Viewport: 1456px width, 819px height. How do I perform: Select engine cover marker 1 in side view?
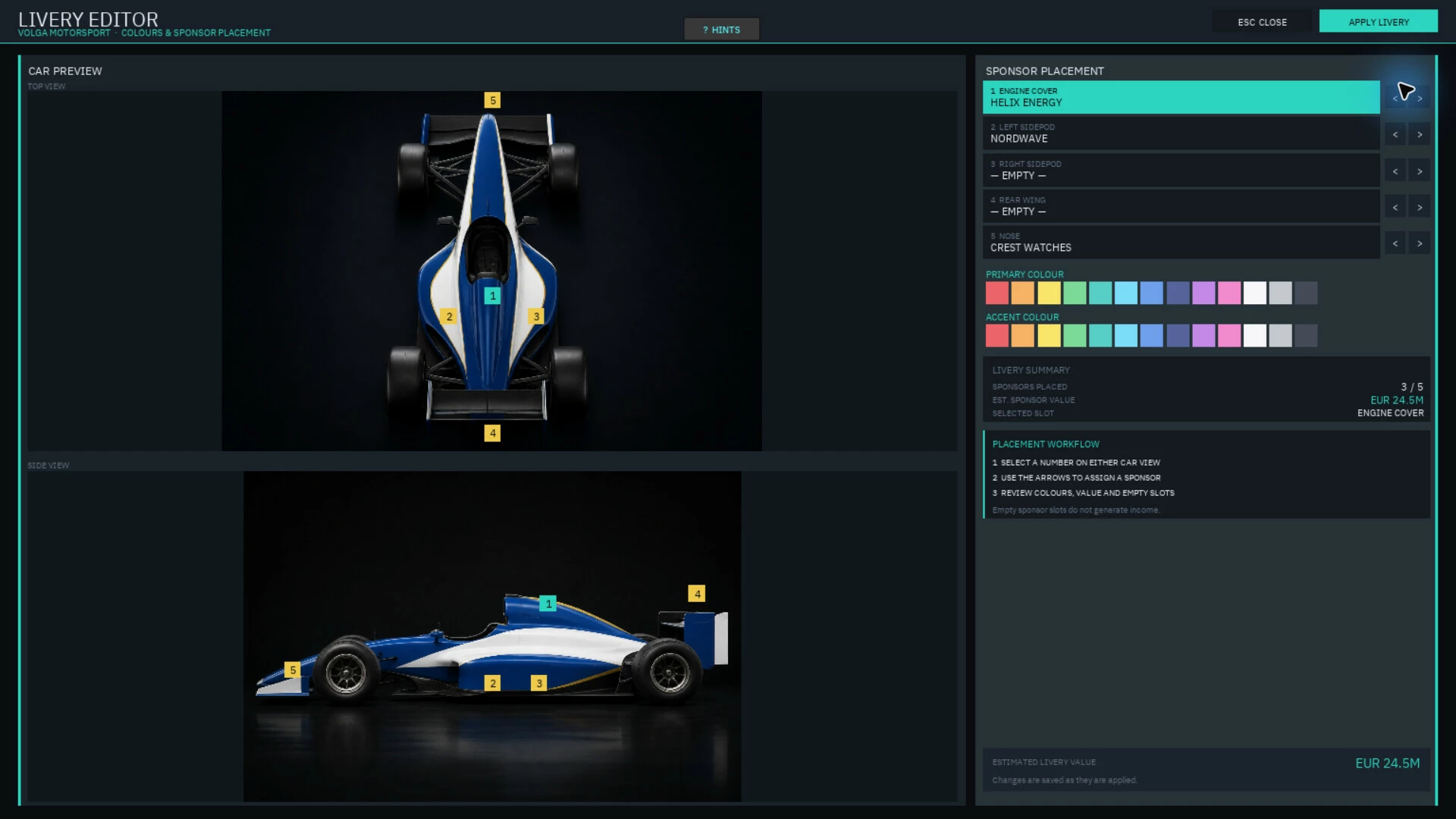coord(548,604)
